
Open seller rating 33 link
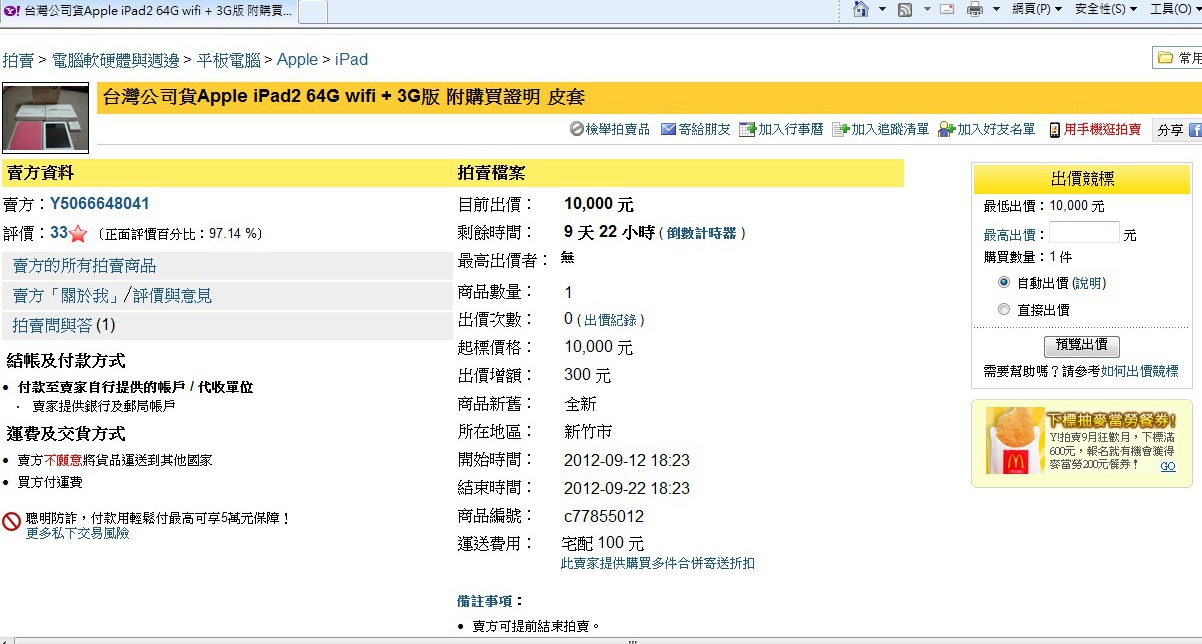point(59,233)
